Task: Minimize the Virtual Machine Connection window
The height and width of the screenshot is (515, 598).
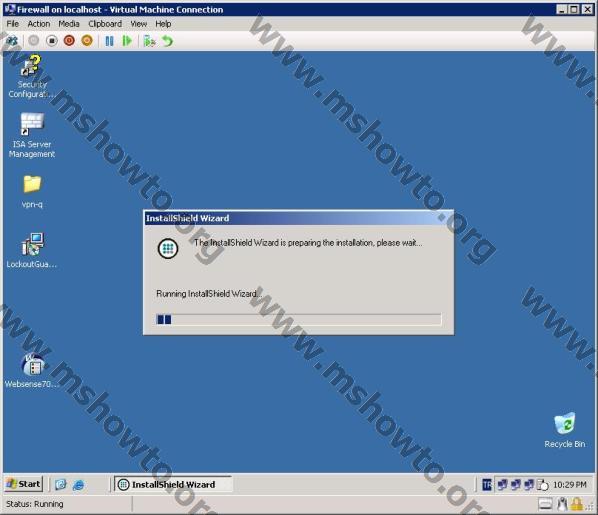Action: click(561, 10)
